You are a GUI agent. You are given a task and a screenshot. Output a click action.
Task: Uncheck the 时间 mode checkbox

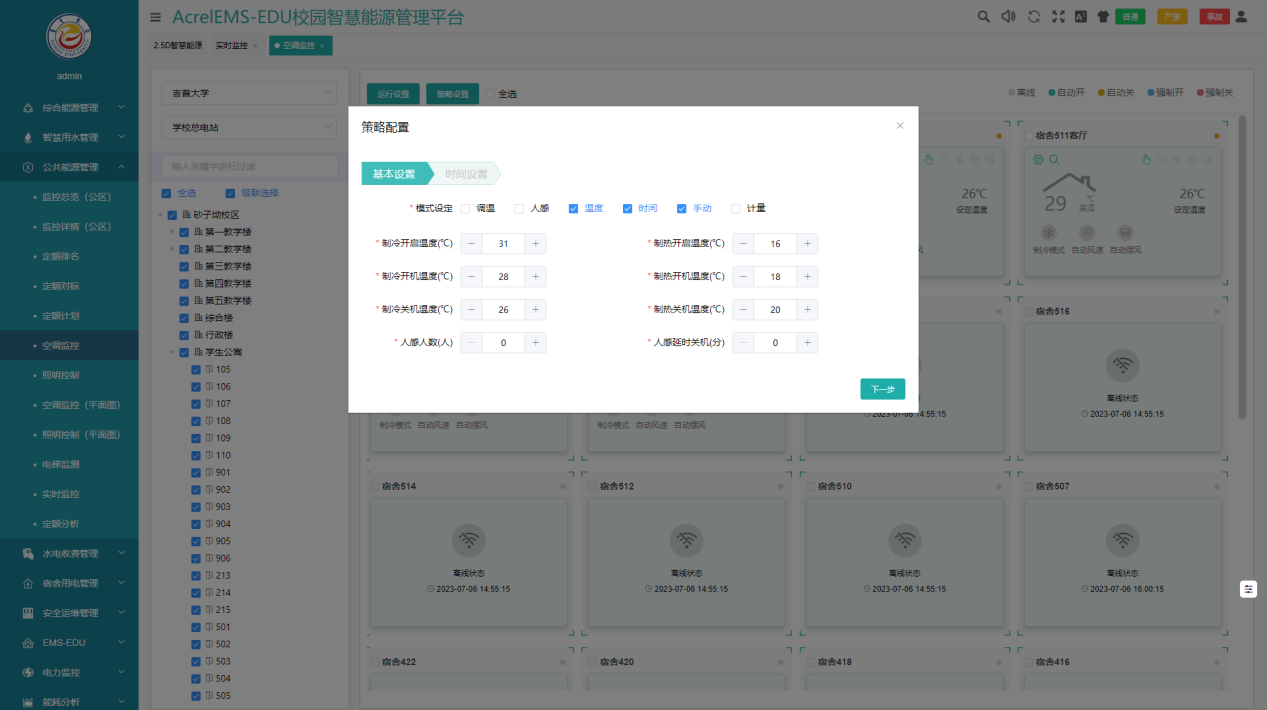click(x=627, y=208)
